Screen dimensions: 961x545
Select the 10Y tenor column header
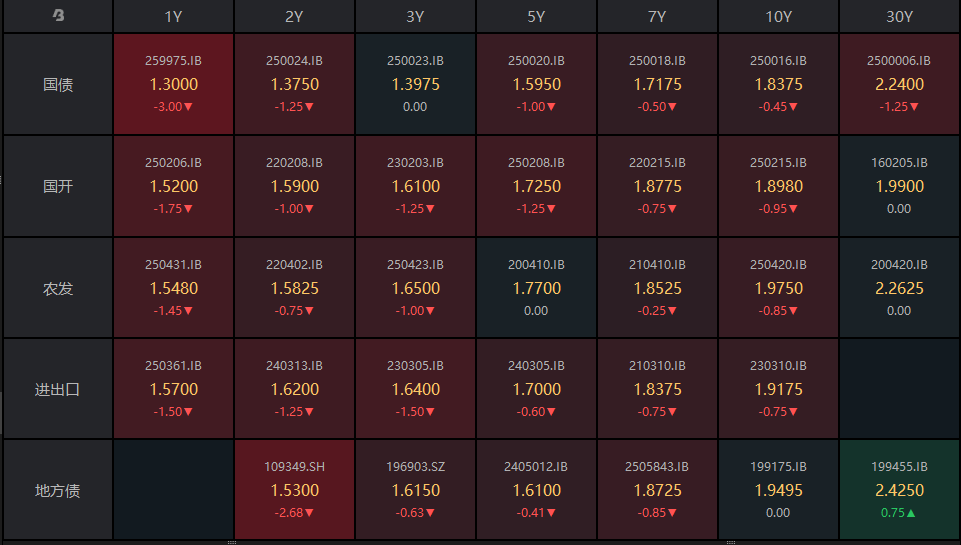pyautogui.click(x=777, y=17)
